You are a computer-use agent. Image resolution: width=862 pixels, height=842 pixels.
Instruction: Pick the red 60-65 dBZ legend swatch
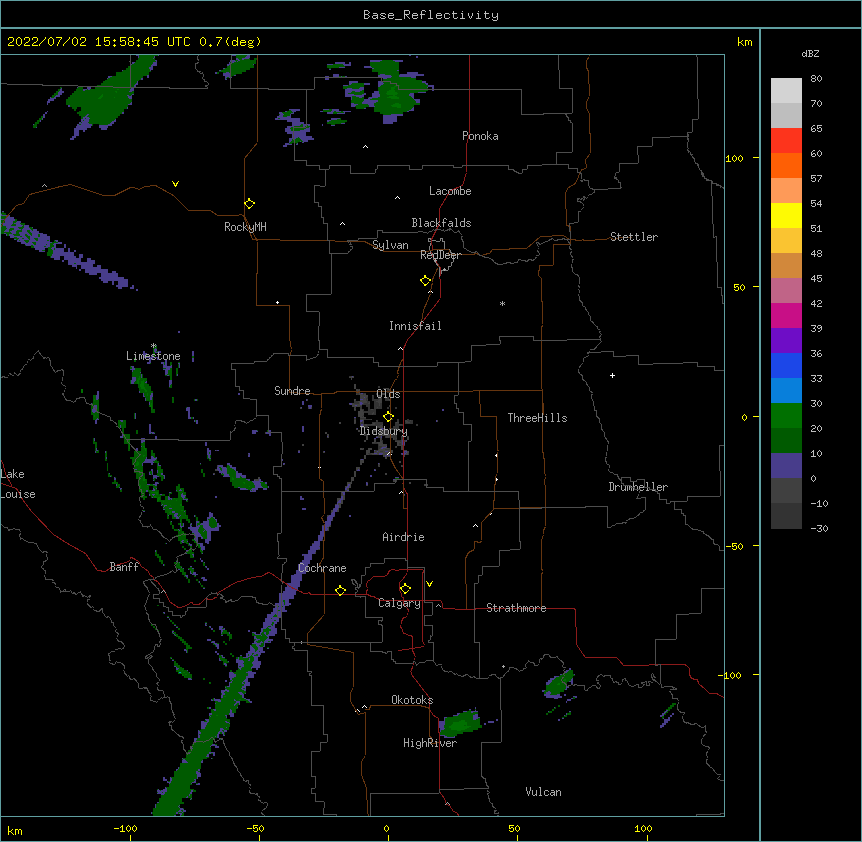(x=786, y=140)
